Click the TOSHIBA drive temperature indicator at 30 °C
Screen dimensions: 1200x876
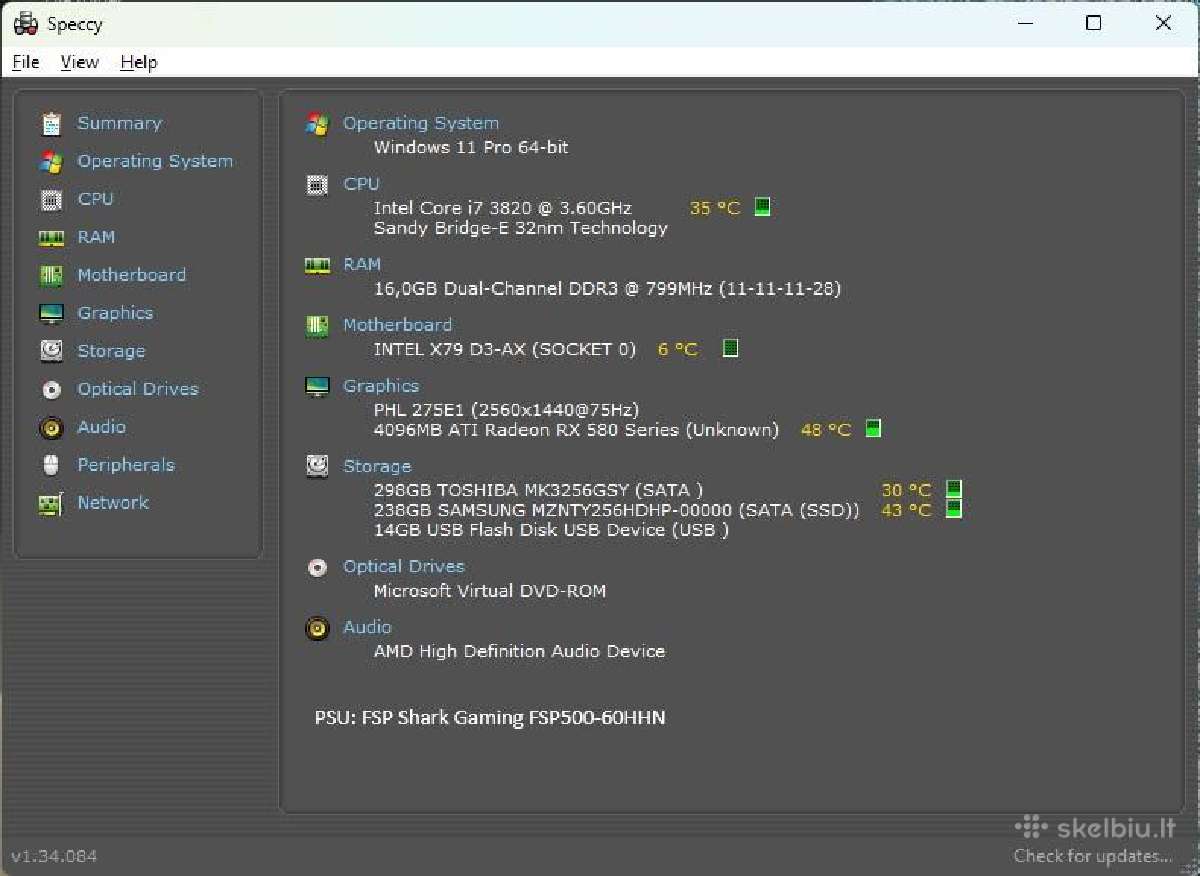click(x=954, y=489)
